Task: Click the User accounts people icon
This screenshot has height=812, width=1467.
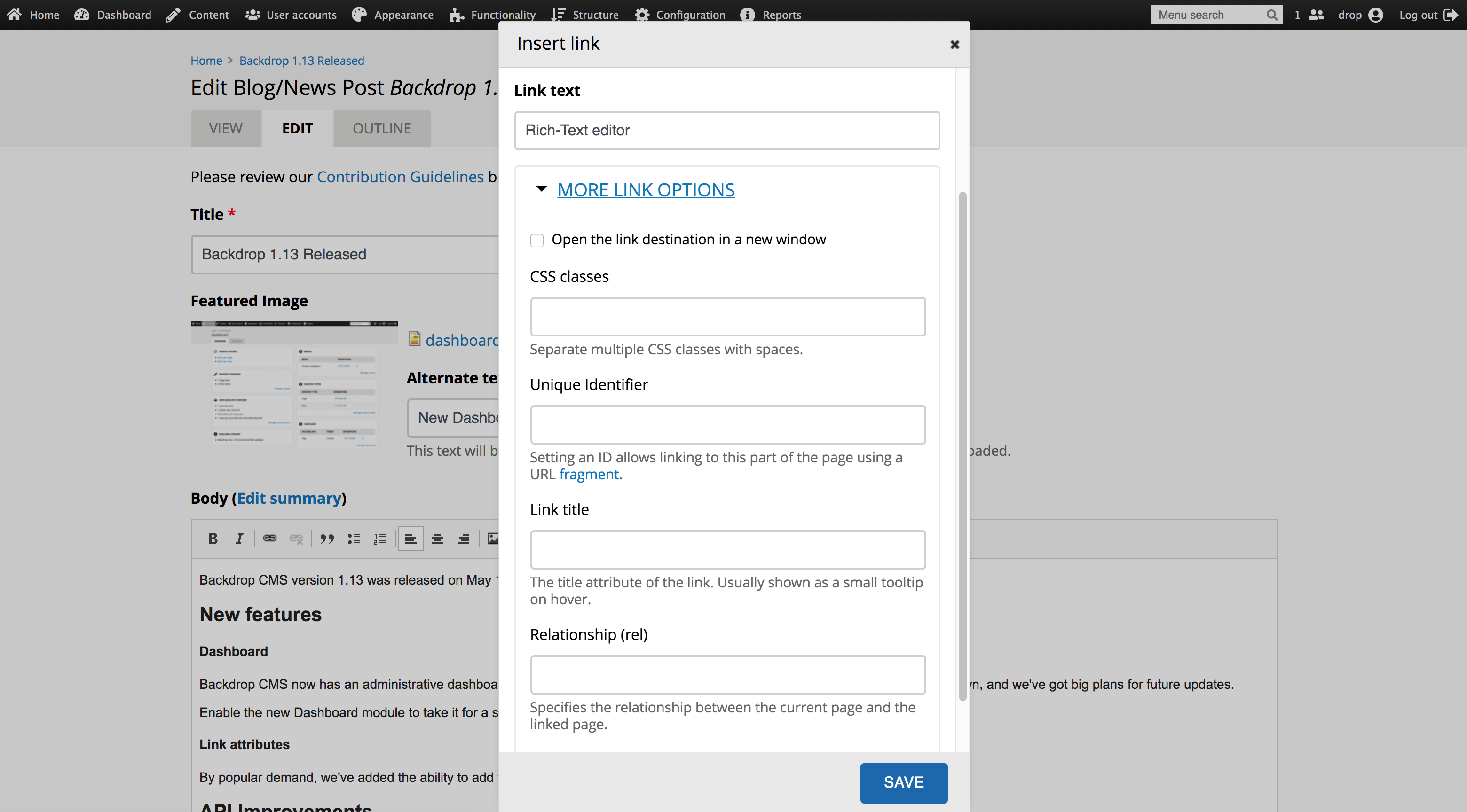Action: point(253,14)
